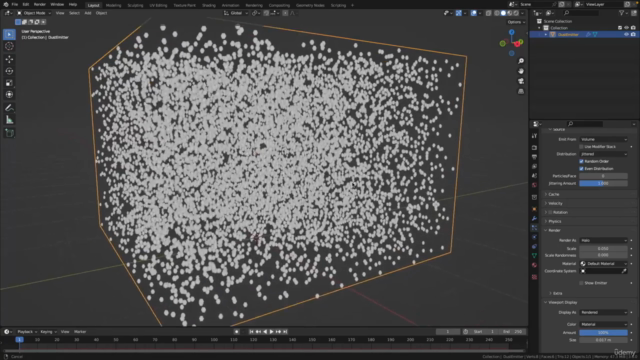Image resolution: width=640 pixels, height=360 pixels.
Task: Open the World properties tab icon
Action: click(534, 185)
